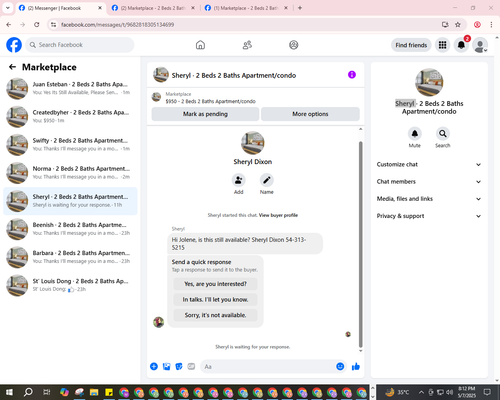Attach a photo file in composer

pyautogui.click(x=166, y=366)
